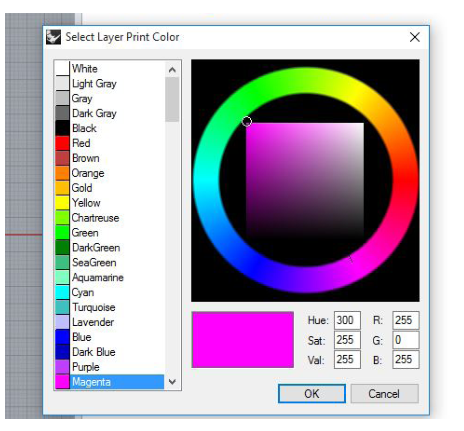Click the saturation-value square in the wheel
464x431 pixels.
pos(305,180)
